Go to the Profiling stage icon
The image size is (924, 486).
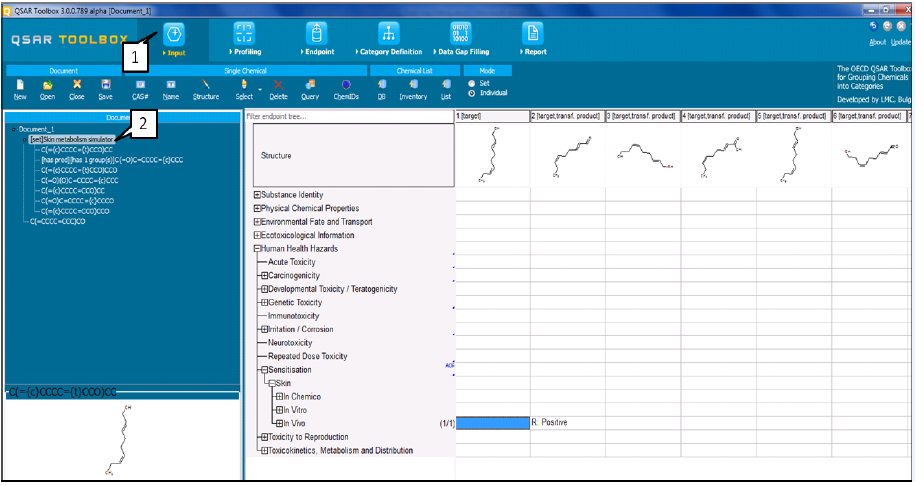(244, 33)
